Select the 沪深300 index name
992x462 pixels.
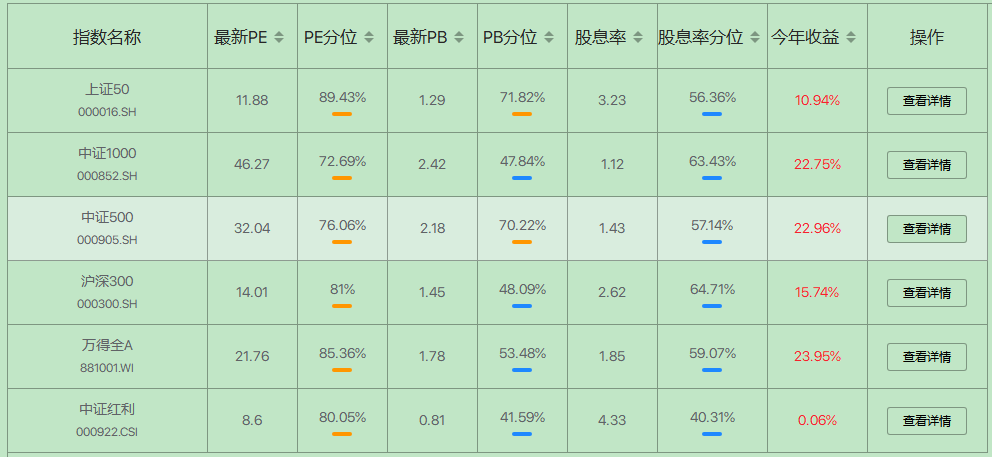point(107,281)
